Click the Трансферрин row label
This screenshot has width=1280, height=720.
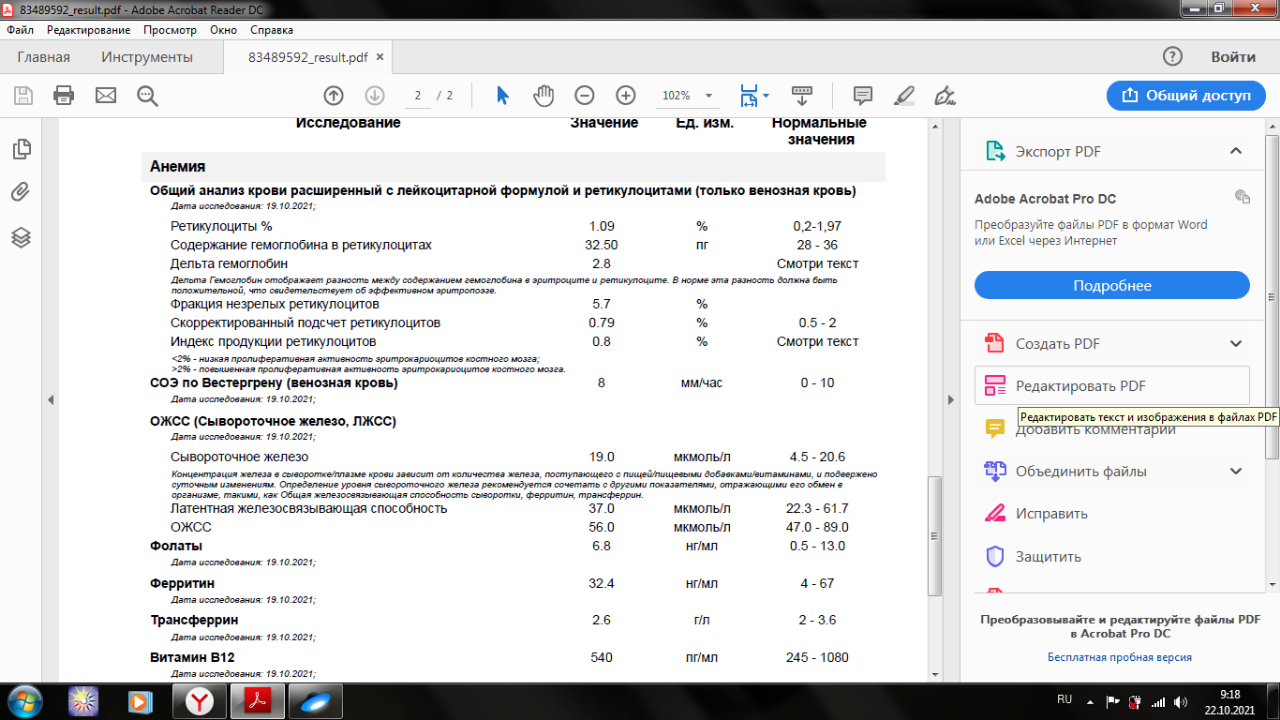[194, 620]
